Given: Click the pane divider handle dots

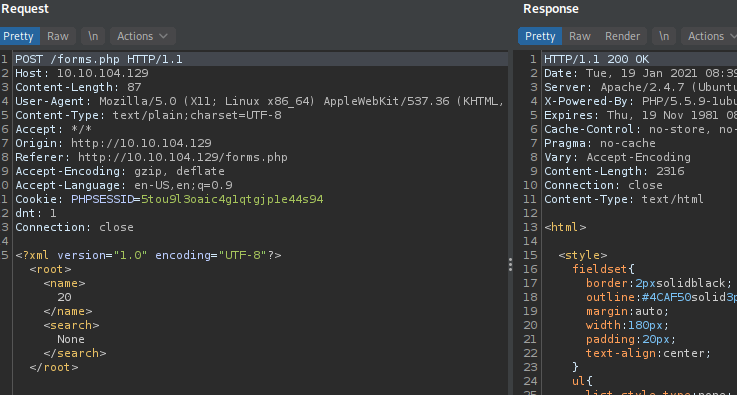Looking at the screenshot, I should coord(510,265).
